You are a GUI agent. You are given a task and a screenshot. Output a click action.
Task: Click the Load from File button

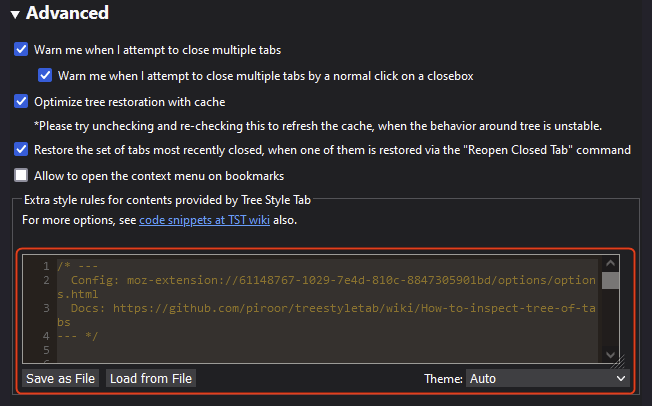point(151,379)
